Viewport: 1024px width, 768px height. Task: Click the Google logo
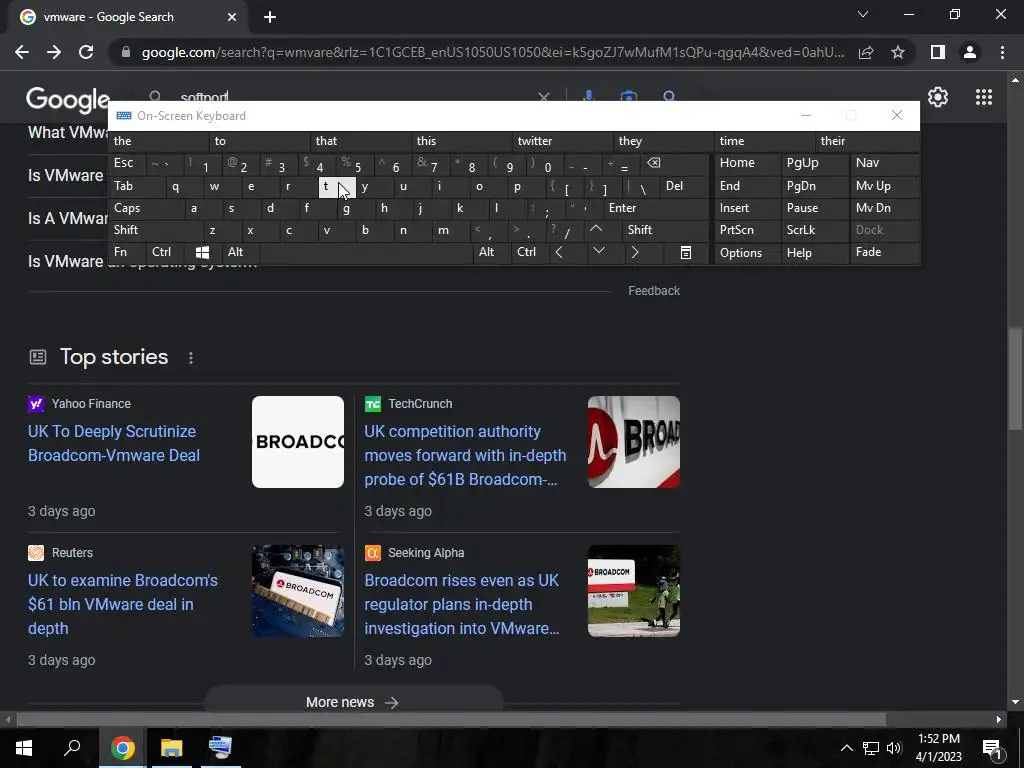[68, 99]
